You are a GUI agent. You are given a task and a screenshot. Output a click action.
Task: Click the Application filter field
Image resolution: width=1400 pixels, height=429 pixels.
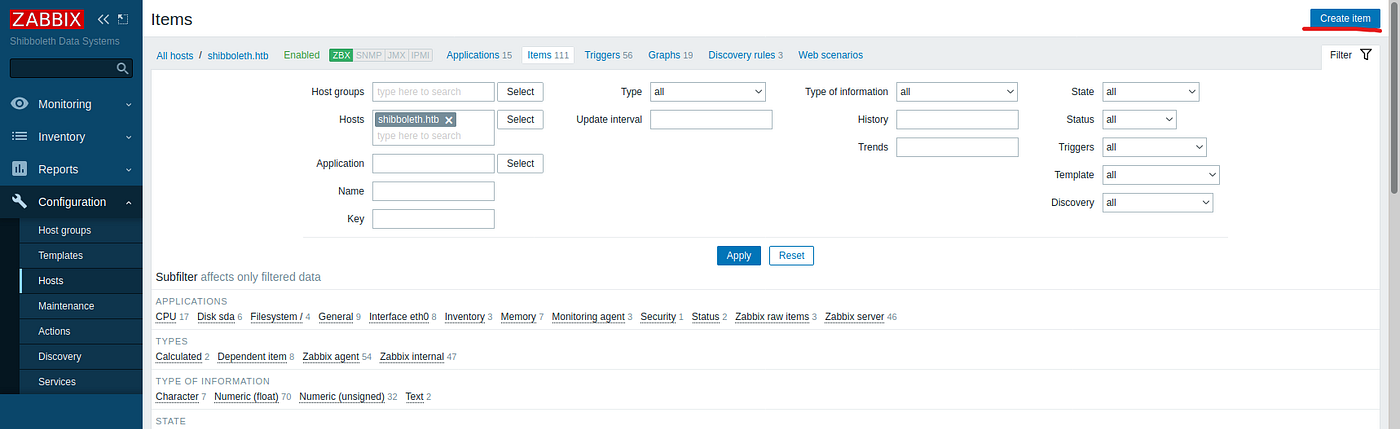[433, 163]
